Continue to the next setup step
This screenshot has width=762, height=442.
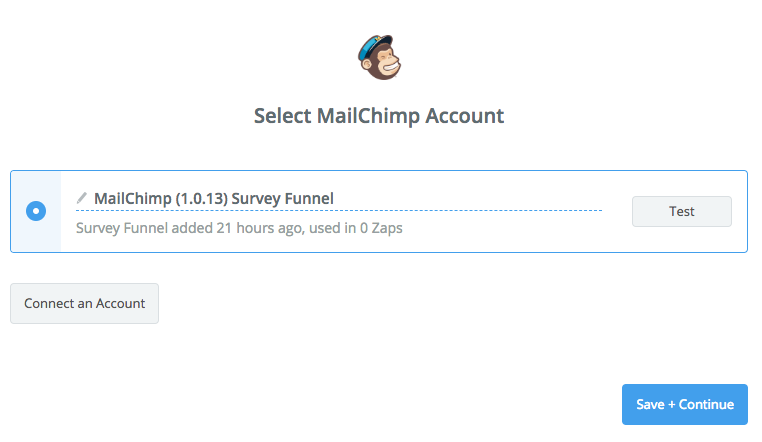(x=684, y=404)
